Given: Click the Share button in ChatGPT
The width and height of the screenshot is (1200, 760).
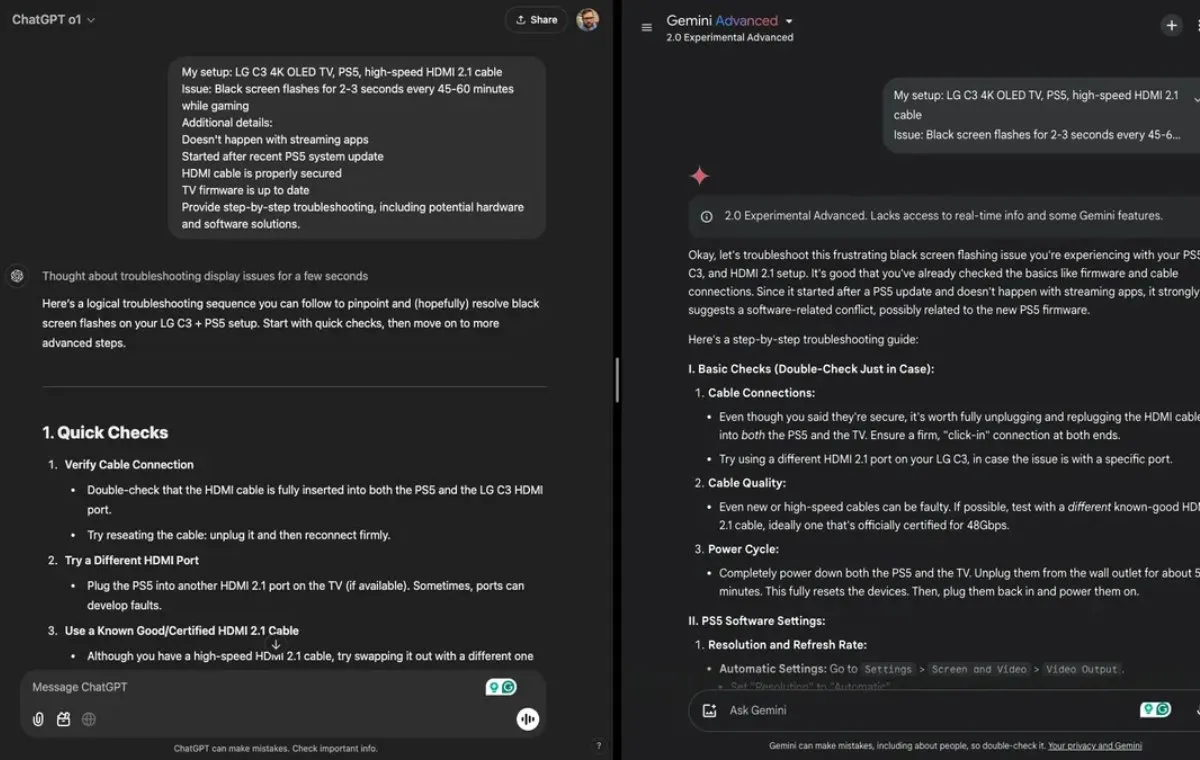Looking at the screenshot, I should point(536,20).
